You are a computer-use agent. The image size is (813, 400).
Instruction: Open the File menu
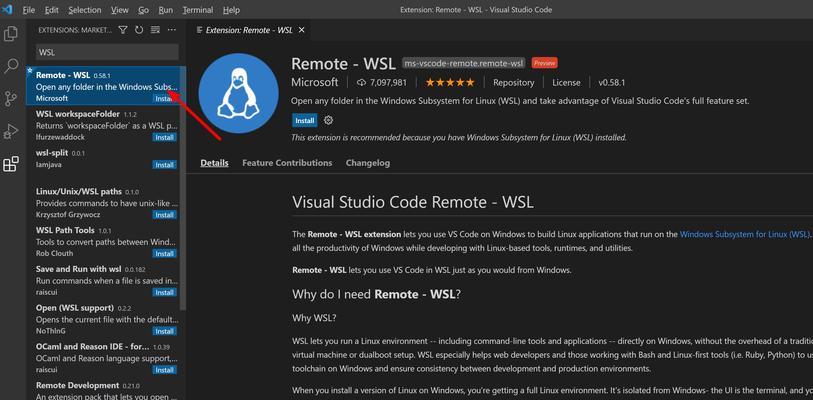29,10
